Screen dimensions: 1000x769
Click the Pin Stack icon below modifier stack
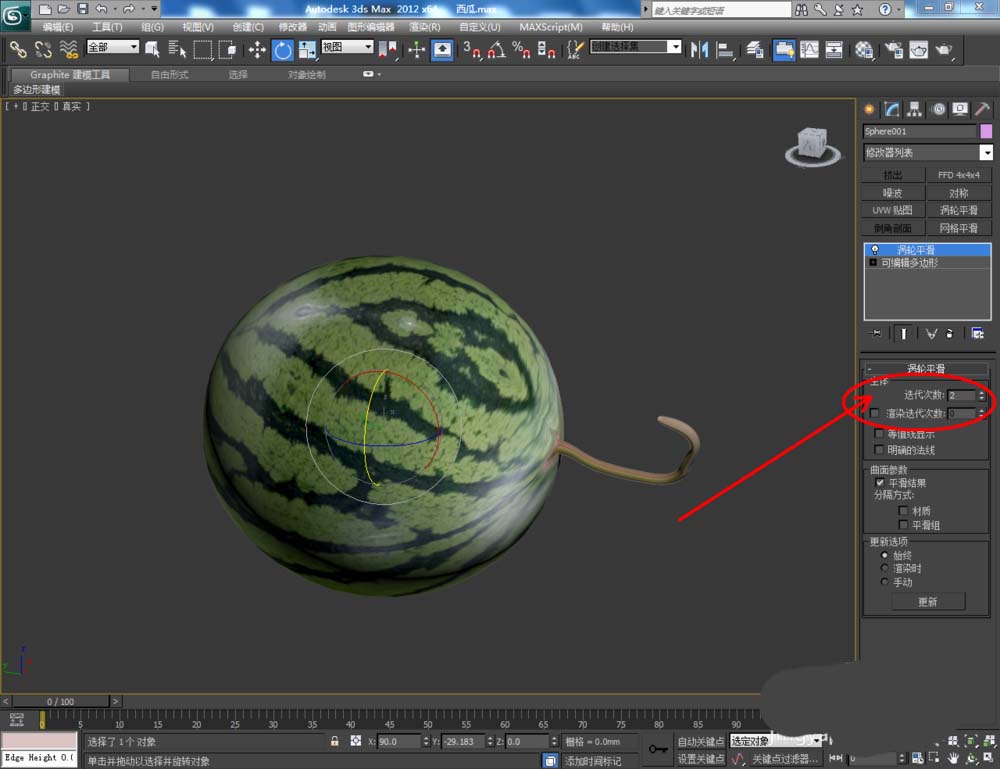click(876, 333)
